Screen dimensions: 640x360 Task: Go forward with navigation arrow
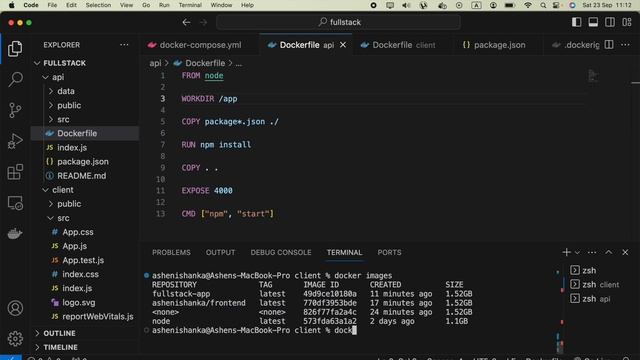click(x=203, y=22)
